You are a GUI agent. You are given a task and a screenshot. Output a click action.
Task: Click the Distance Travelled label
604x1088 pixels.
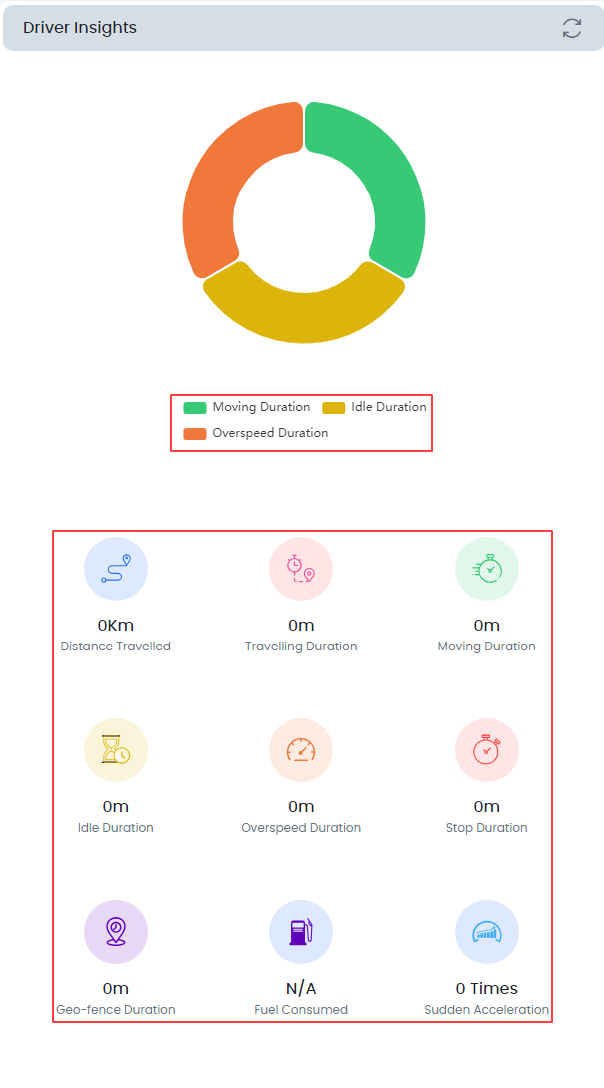tap(116, 646)
